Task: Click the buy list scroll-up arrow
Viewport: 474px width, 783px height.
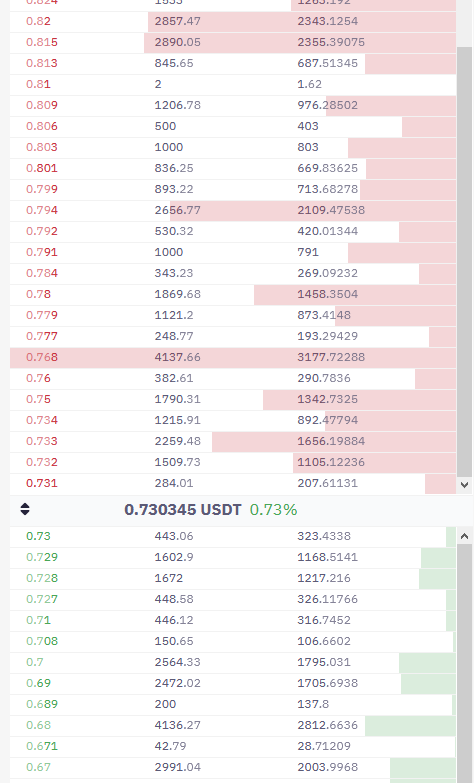Action: (x=465, y=536)
